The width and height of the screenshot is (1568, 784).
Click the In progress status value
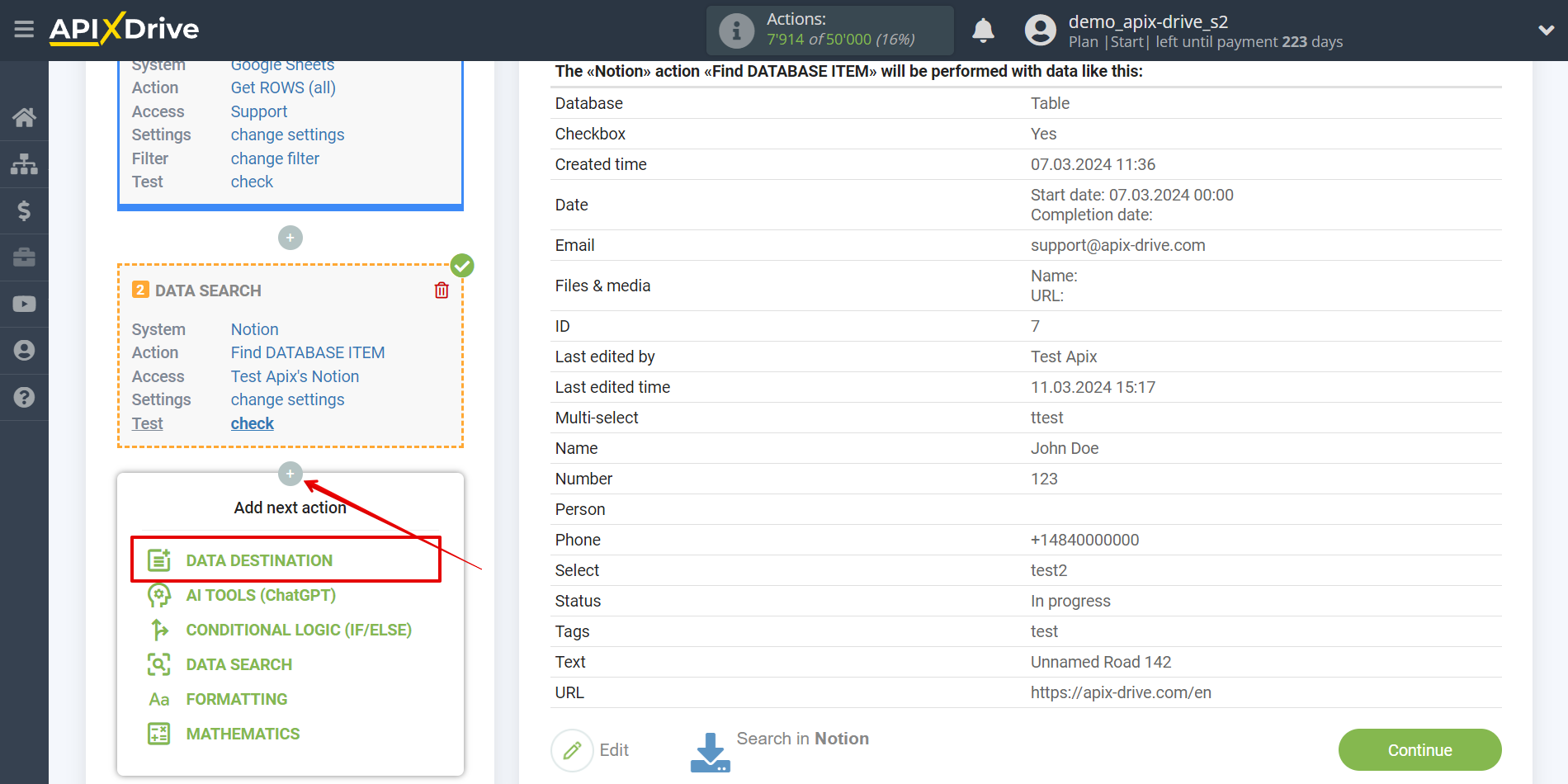pyautogui.click(x=1070, y=601)
